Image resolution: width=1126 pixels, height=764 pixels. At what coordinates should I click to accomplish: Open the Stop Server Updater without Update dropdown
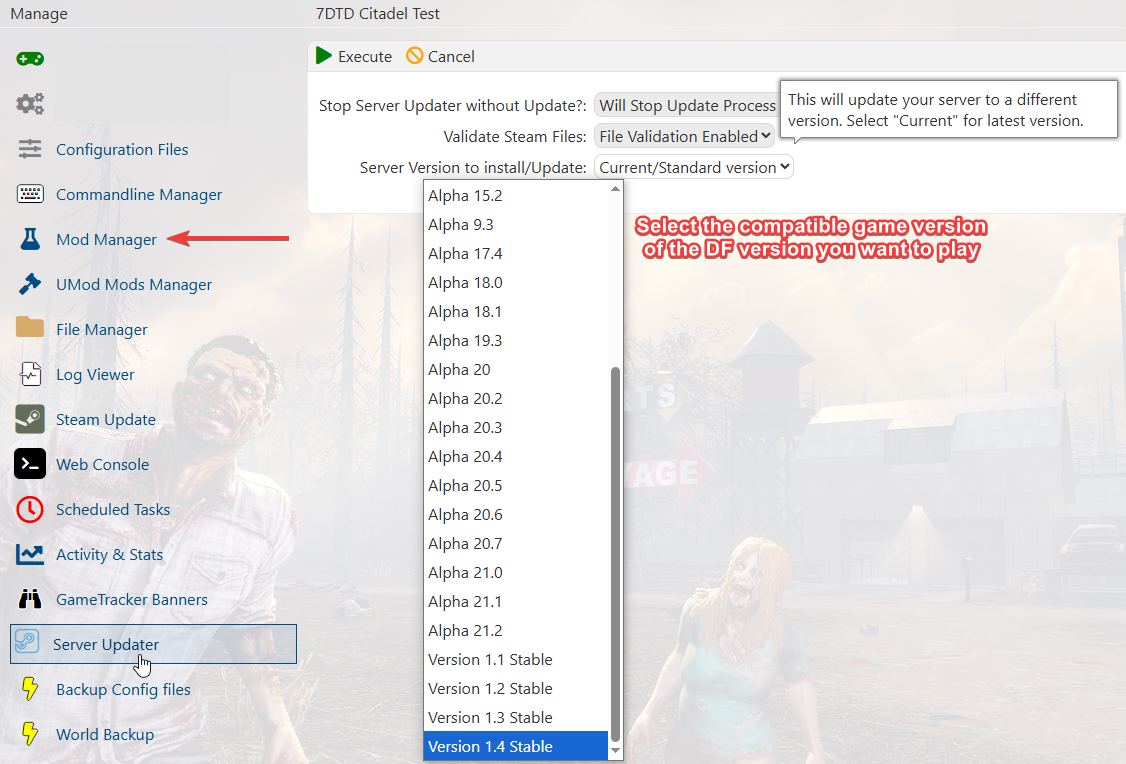687,106
